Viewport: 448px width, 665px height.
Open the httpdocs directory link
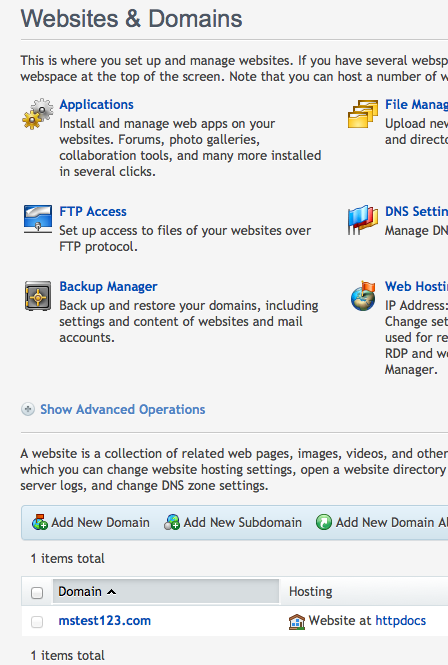tap(400, 620)
